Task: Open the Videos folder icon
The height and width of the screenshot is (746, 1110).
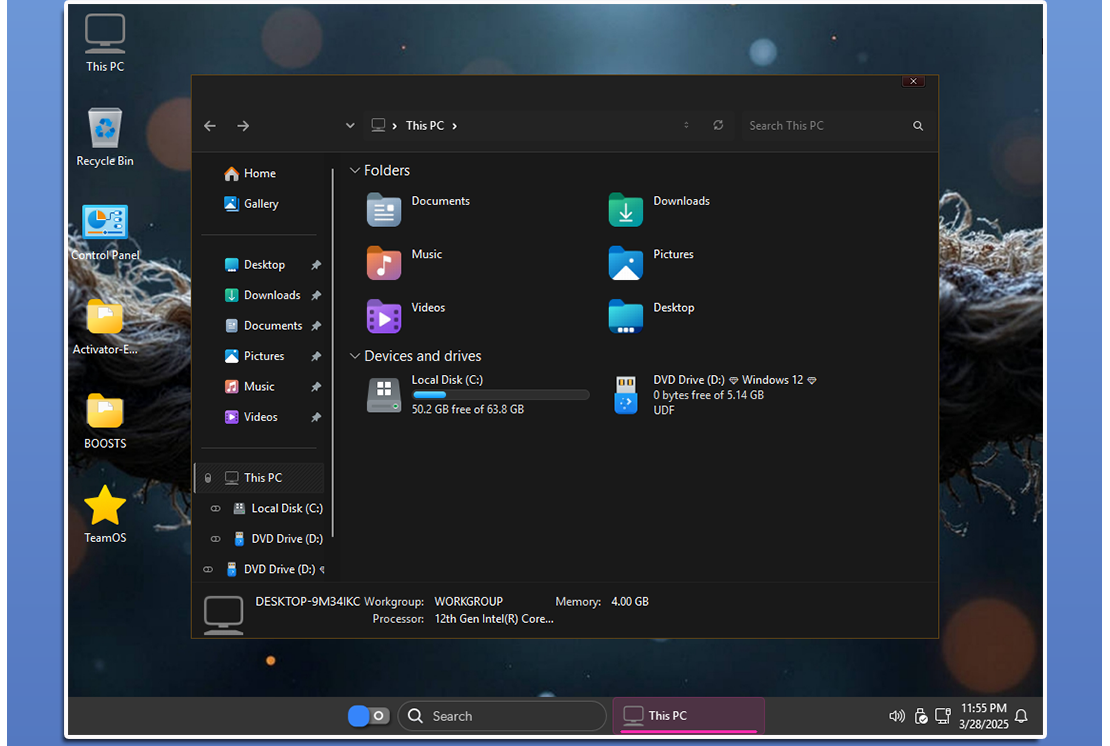Action: pos(384,316)
